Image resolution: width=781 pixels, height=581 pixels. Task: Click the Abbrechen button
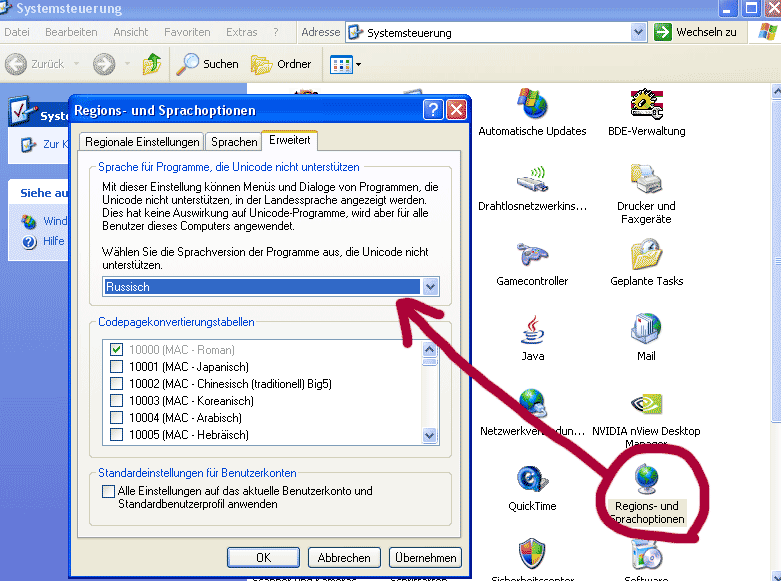344,558
